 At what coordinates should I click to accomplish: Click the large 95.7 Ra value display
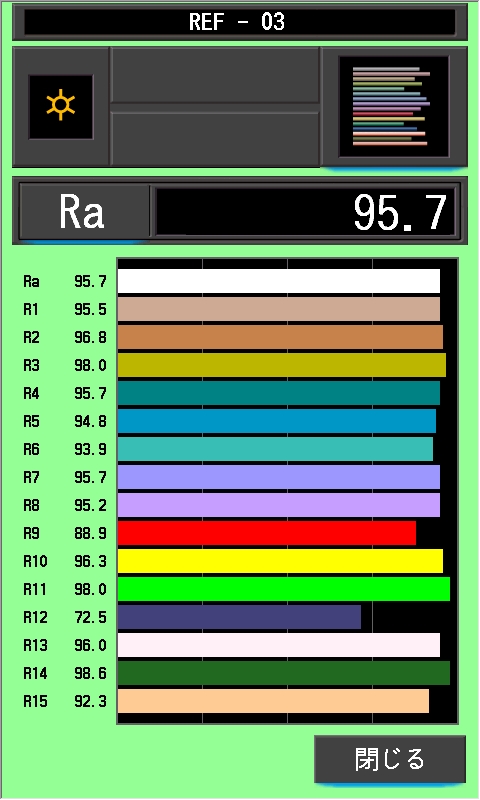pos(305,211)
